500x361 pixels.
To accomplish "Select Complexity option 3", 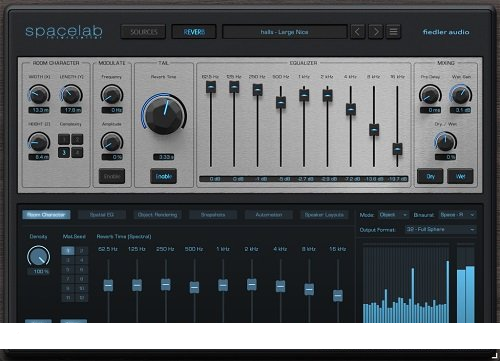I will coord(64,152).
